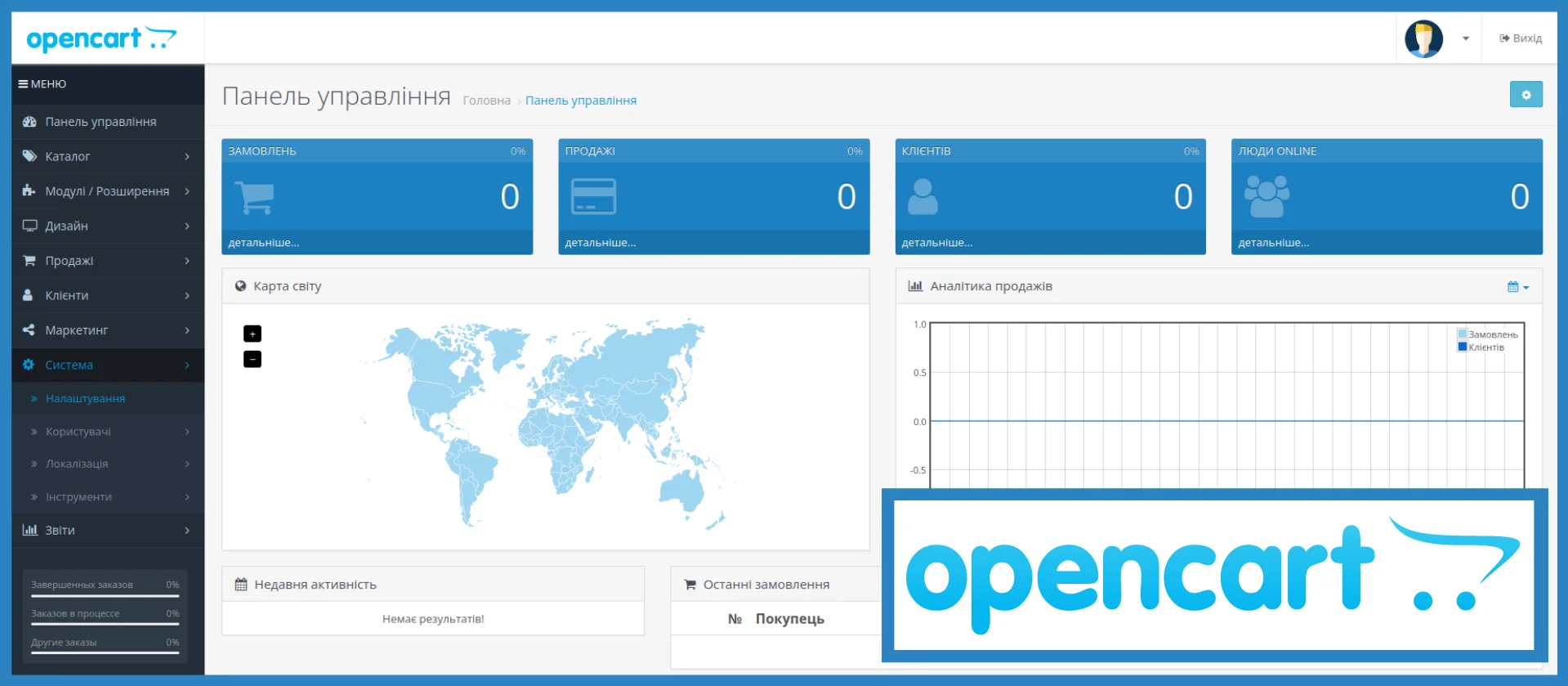Click Завершенных заказов progress bar

pyautogui.click(x=105, y=595)
